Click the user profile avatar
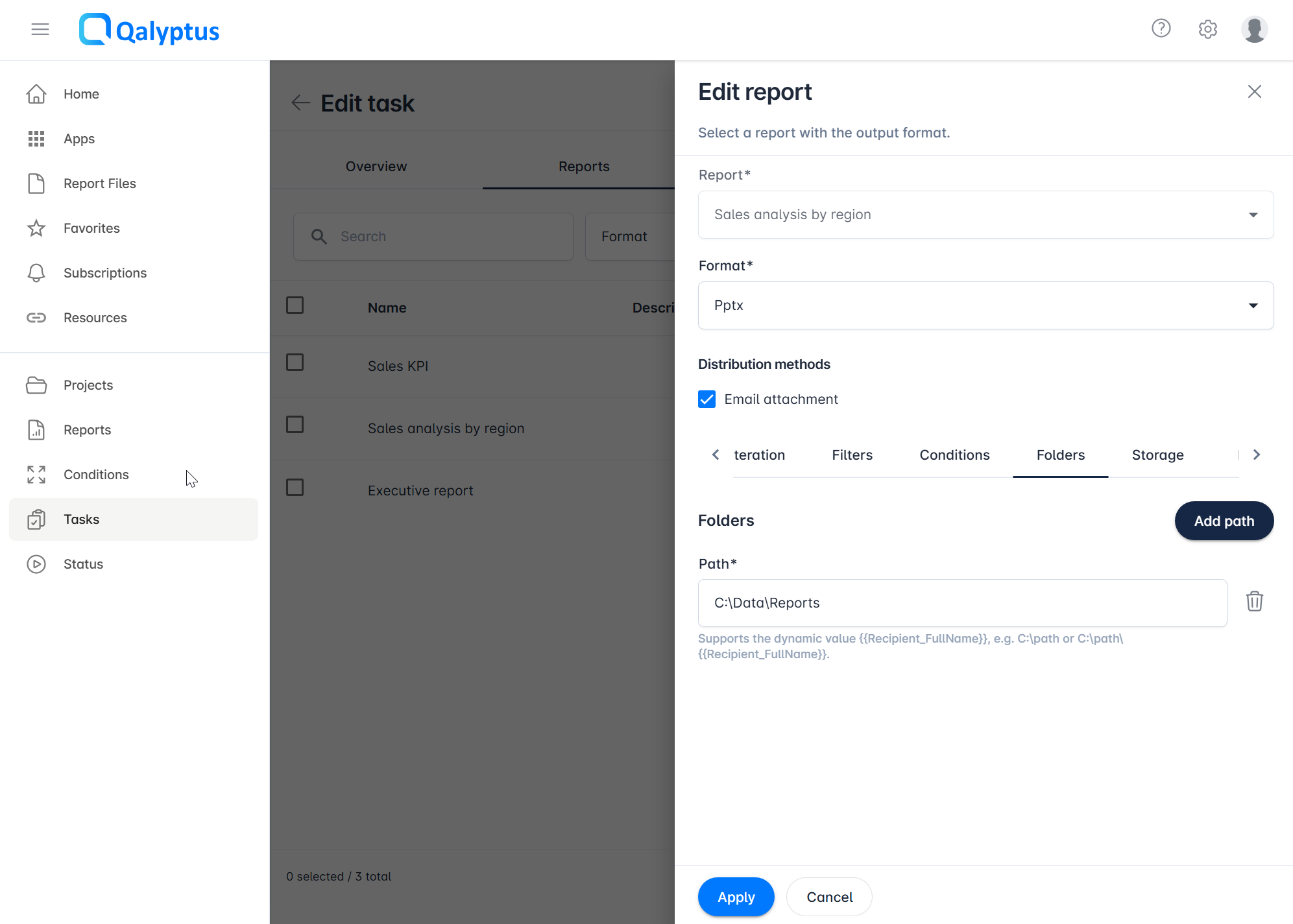This screenshot has width=1293, height=924. click(1254, 29)
